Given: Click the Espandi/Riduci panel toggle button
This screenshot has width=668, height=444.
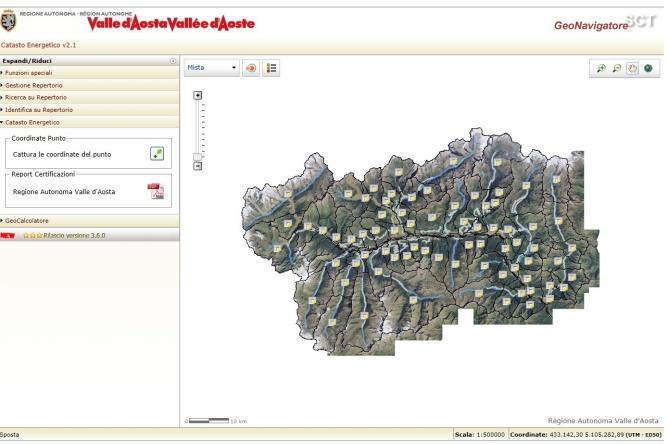Looking at the screenshot, I should (173, 61).
